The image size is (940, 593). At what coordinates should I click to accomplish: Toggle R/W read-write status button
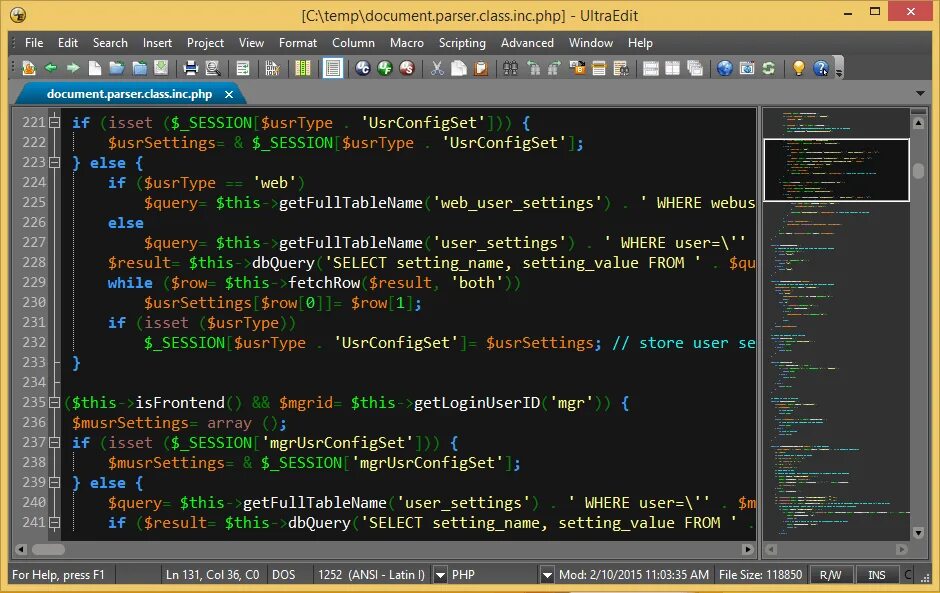830,575
